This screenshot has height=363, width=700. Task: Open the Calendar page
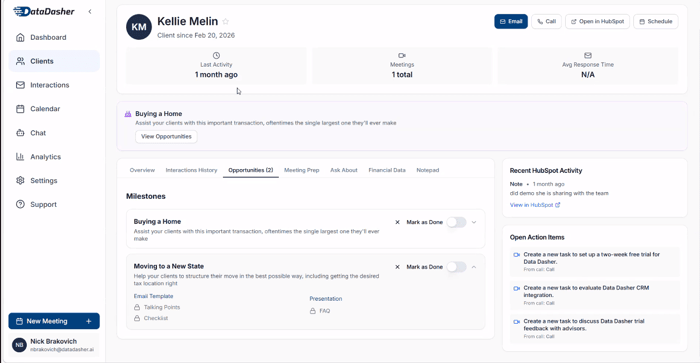[54, 109]
